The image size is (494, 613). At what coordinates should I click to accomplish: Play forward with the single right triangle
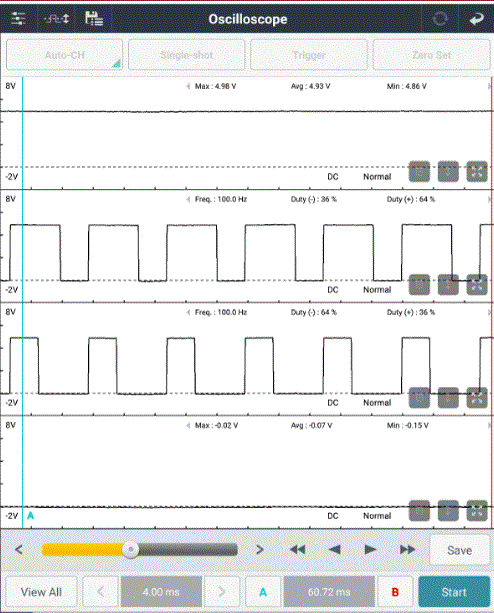click(x=370, y=550)
